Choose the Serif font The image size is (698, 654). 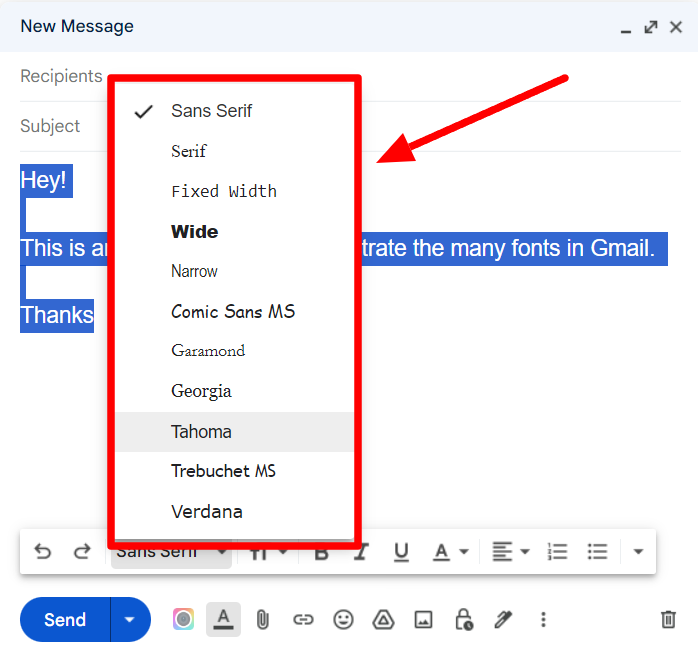pos(234,151)
